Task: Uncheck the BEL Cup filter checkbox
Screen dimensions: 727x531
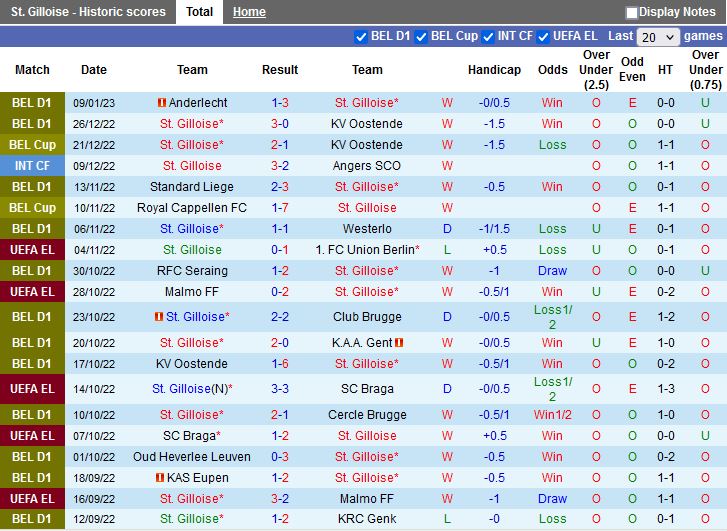Action: click(421, 37)
